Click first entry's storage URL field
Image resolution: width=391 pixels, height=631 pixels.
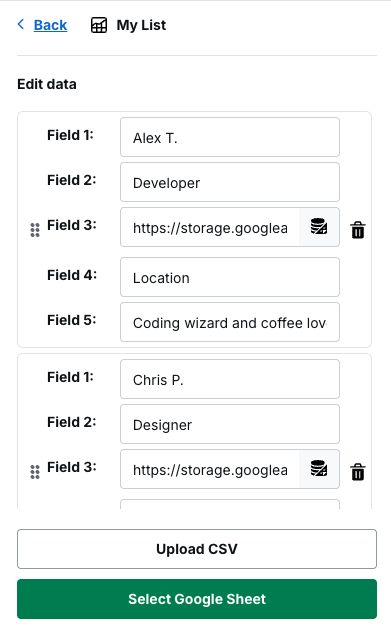pos(210,227)
